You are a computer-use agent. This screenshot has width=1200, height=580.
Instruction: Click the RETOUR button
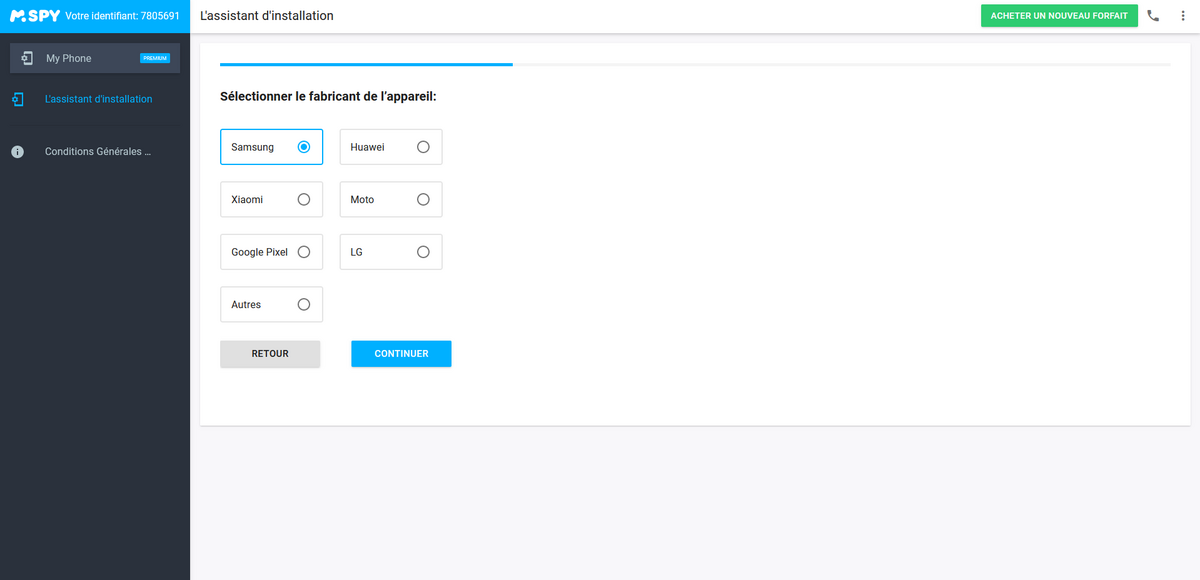pyautogui.click(x=270, y=354)
